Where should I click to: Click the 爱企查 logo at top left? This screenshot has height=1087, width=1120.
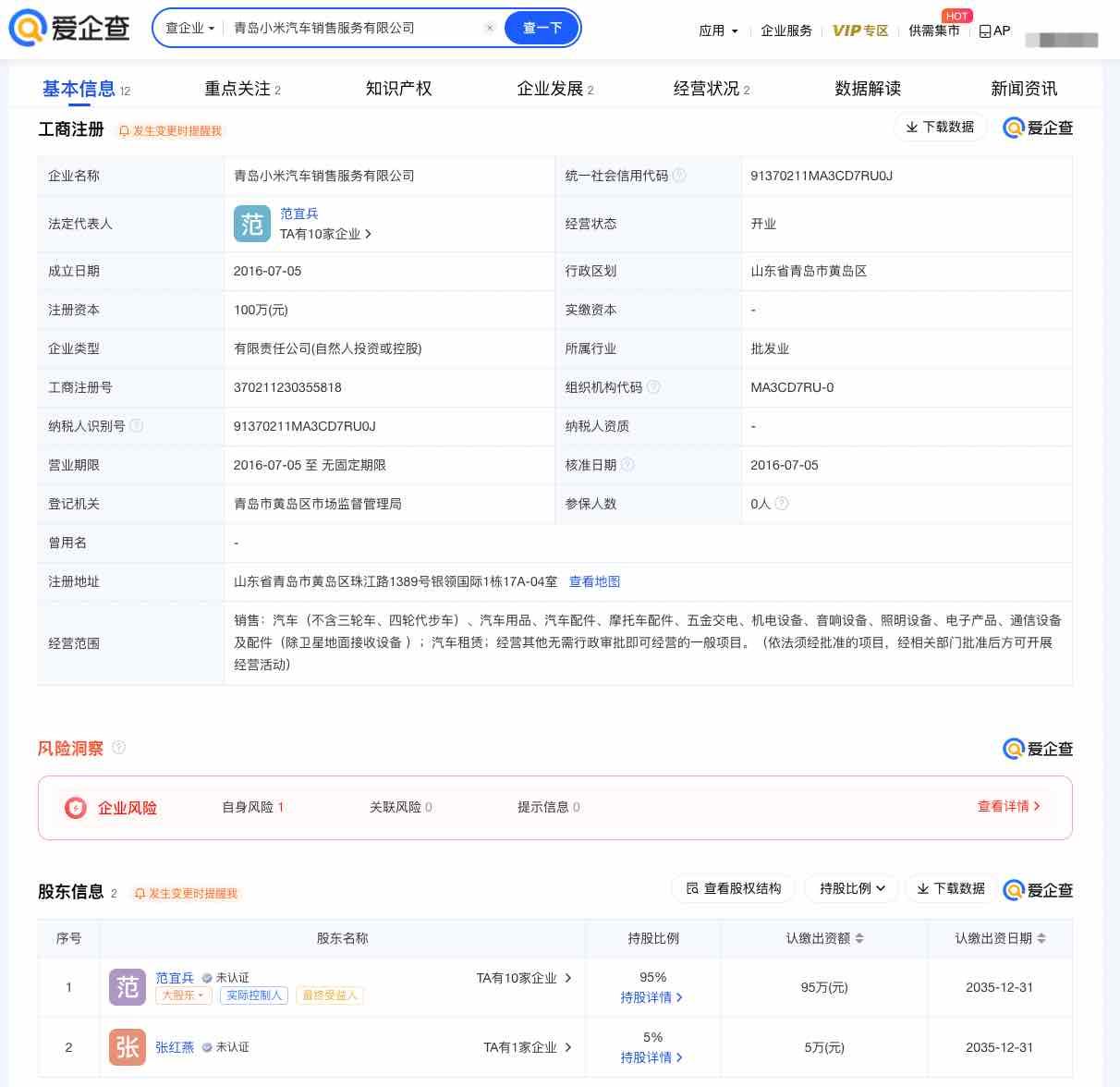coord(69,28)
